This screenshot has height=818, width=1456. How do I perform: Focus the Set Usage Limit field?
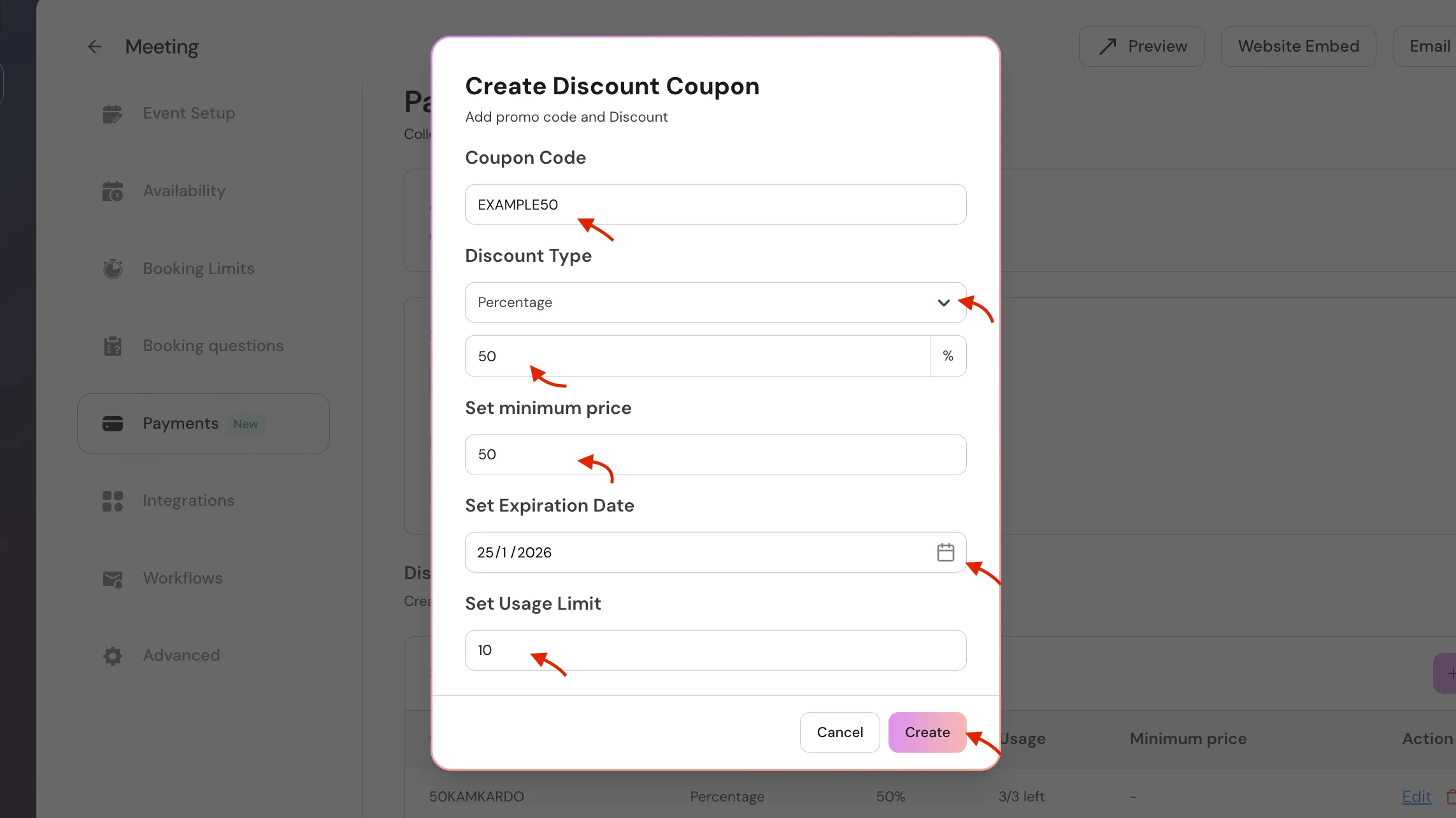pos(715,650)
